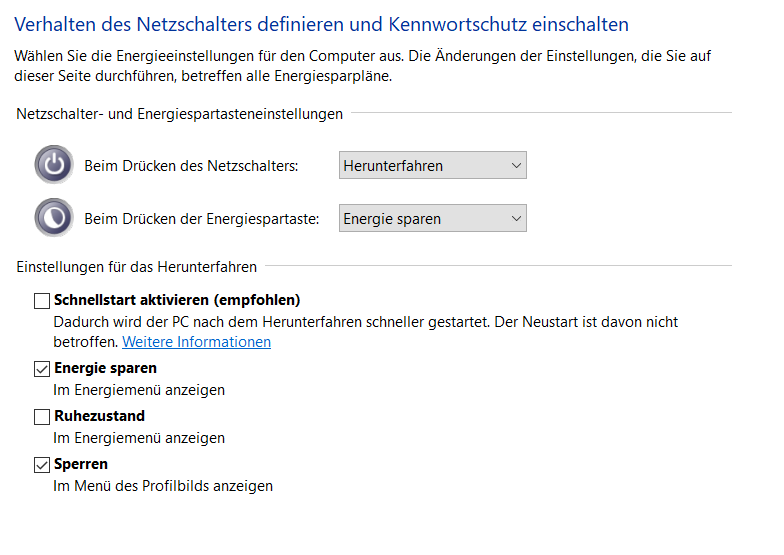
Task: Uncheck the Energie sparen checkbox
Action: [x=42, y=369]
